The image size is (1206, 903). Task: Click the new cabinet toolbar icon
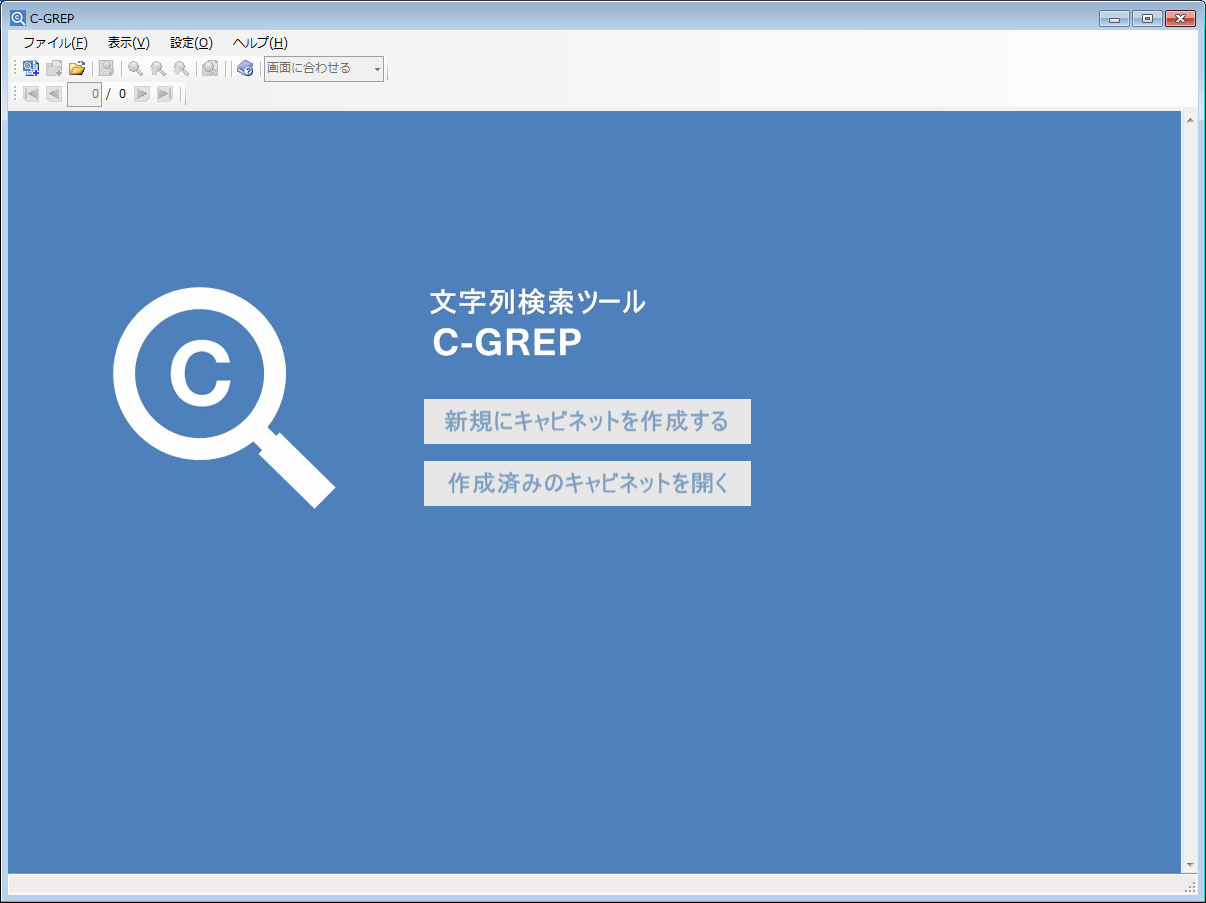31,69
